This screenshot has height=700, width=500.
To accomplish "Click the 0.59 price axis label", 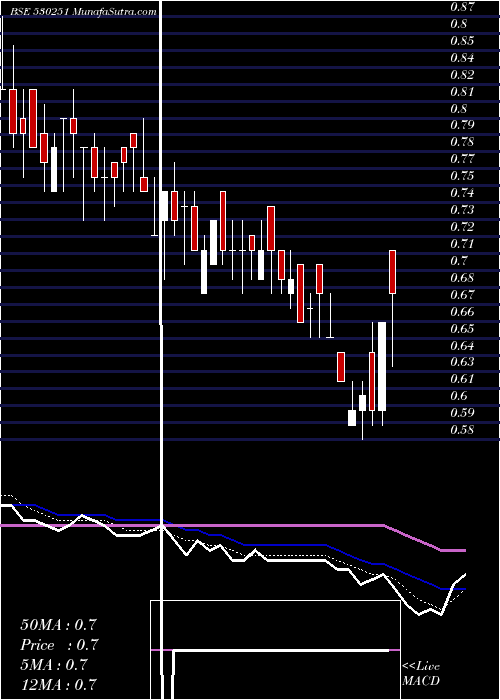I will [462, 413].
